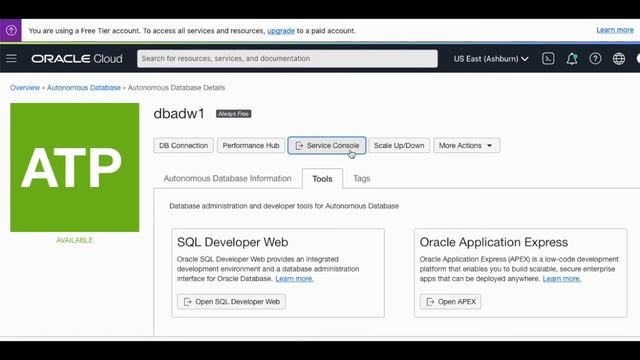Click the dbadw1 database name
This screenshot has height=360, width=640.
point(179,113)
